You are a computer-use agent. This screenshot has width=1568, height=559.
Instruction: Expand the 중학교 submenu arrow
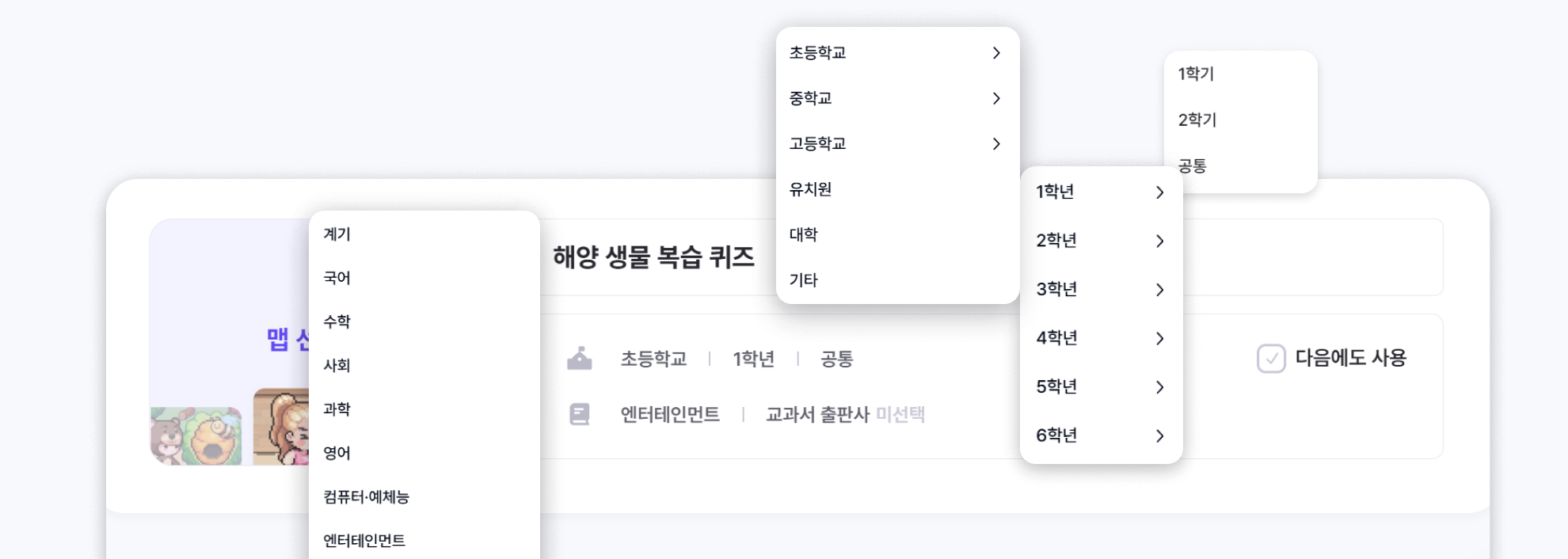coord(996,98)
